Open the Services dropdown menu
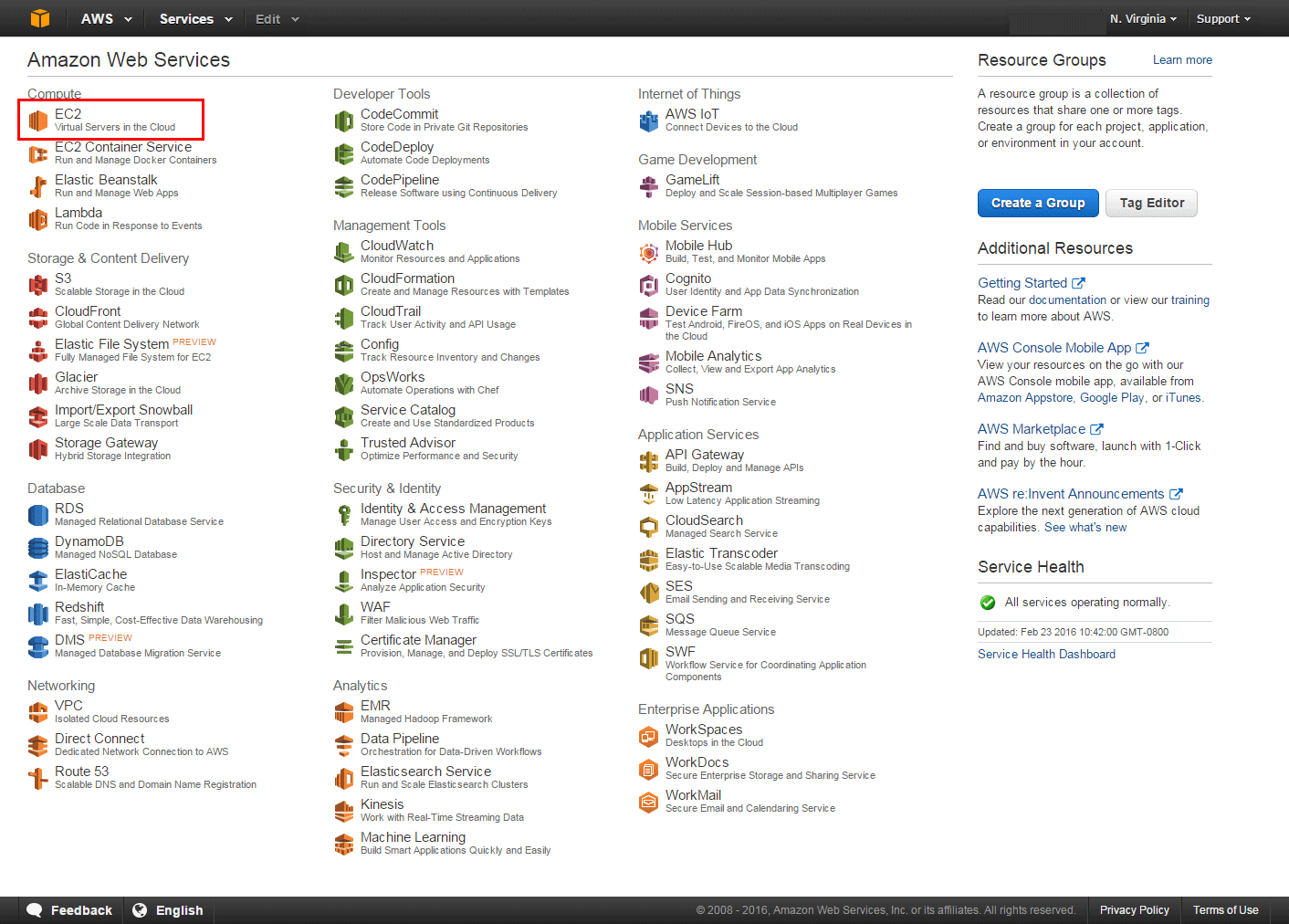 coord(195,18)
